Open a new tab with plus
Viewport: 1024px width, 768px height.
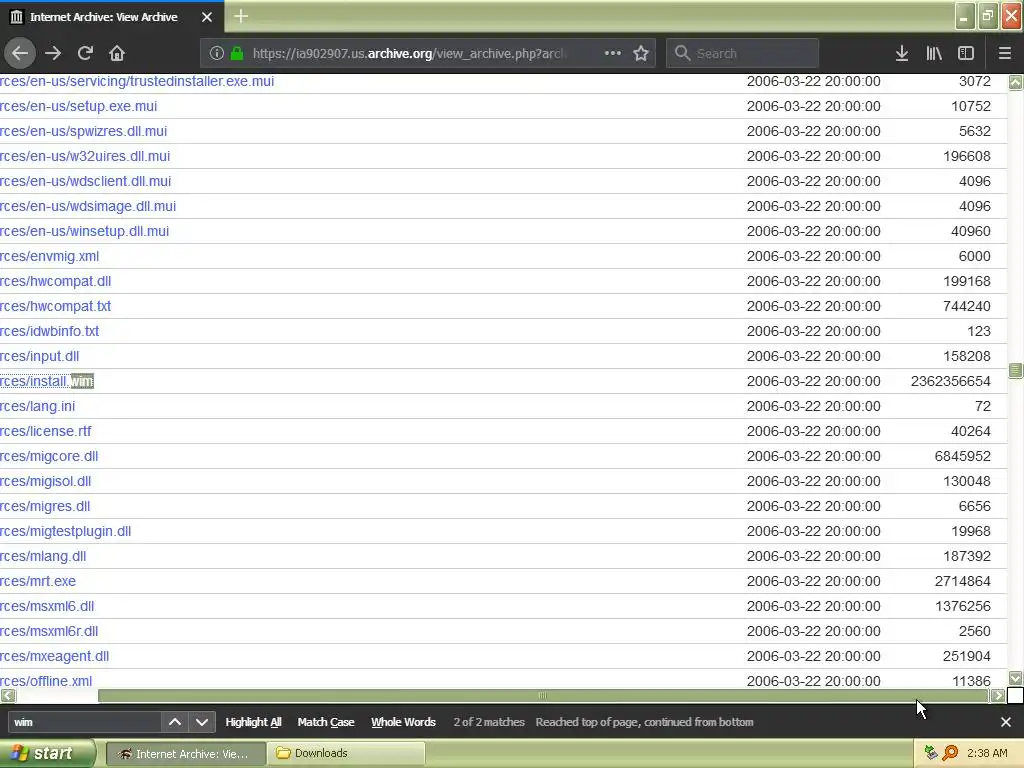(x=241, y=16)
